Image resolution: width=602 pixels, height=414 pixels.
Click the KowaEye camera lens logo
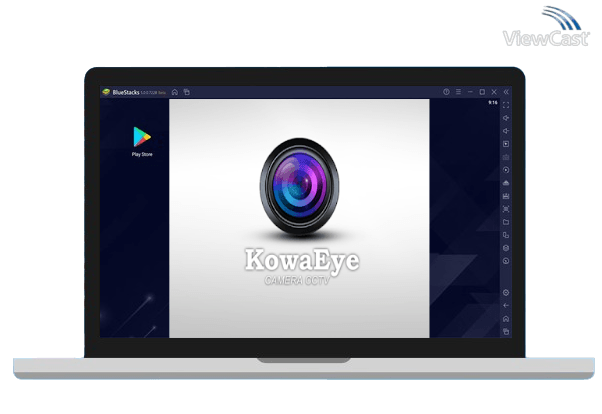299,186
